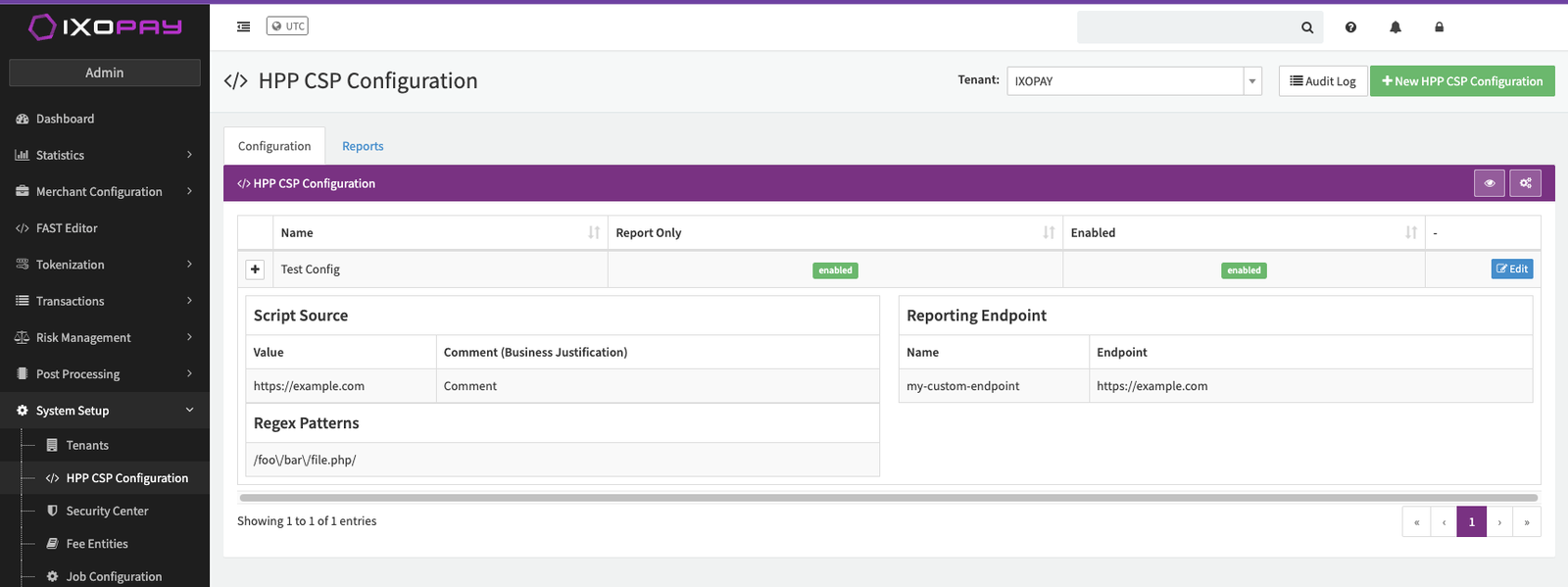Expand the Merchant Configuration chevron
1568x587 pixels.
pos(189,191)
